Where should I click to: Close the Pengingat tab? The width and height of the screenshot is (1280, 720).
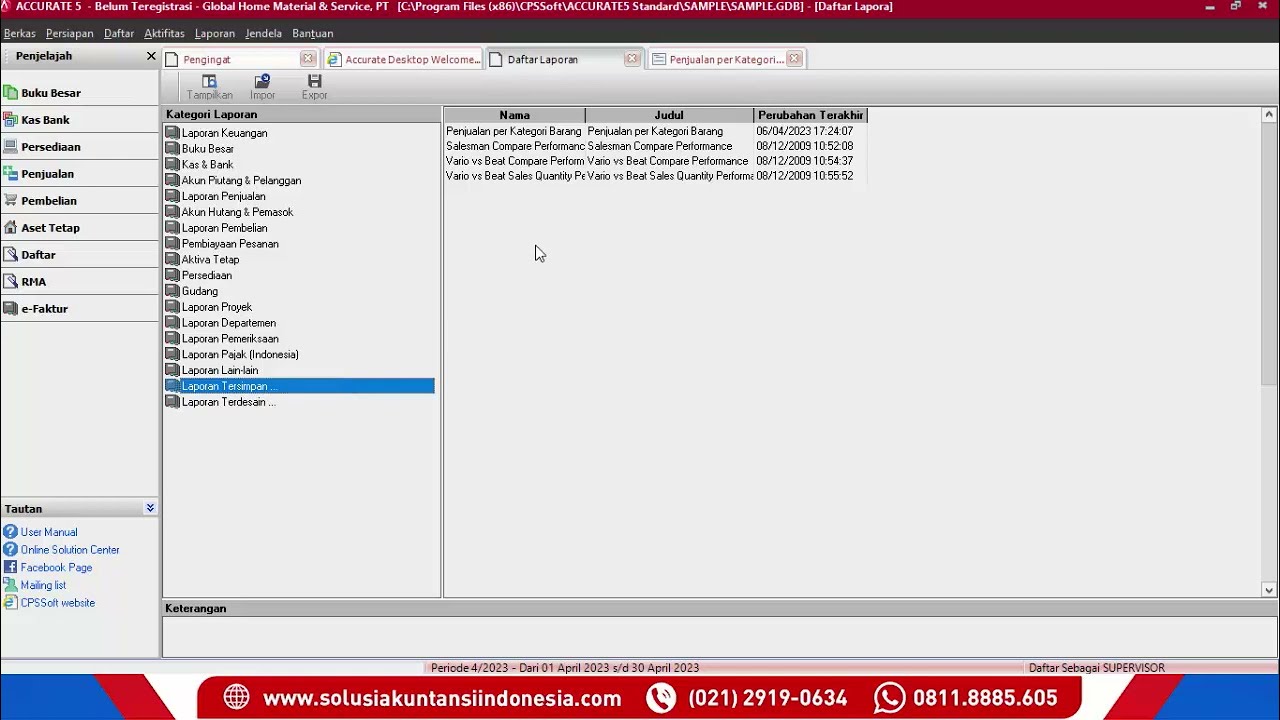click(x=308, y=59)
